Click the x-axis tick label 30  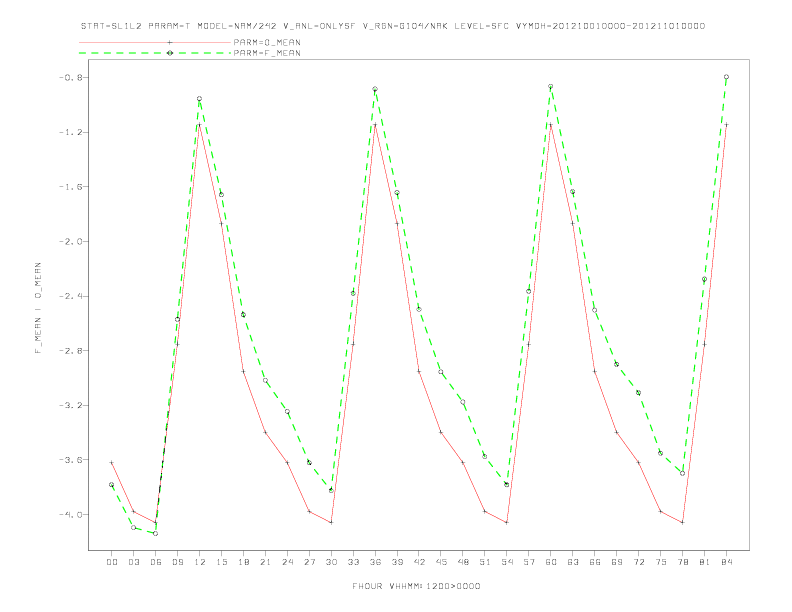[x=331, y=562]
